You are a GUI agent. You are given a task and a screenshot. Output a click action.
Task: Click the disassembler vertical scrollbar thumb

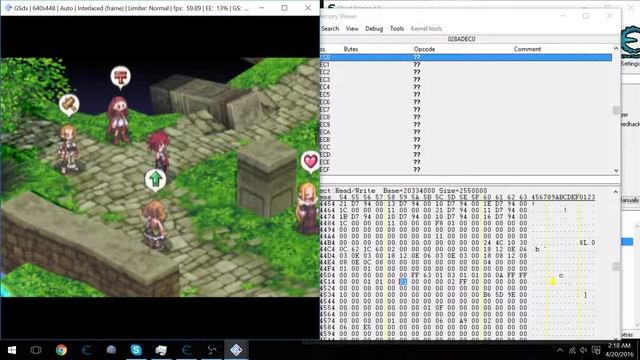tap(616, 110)
